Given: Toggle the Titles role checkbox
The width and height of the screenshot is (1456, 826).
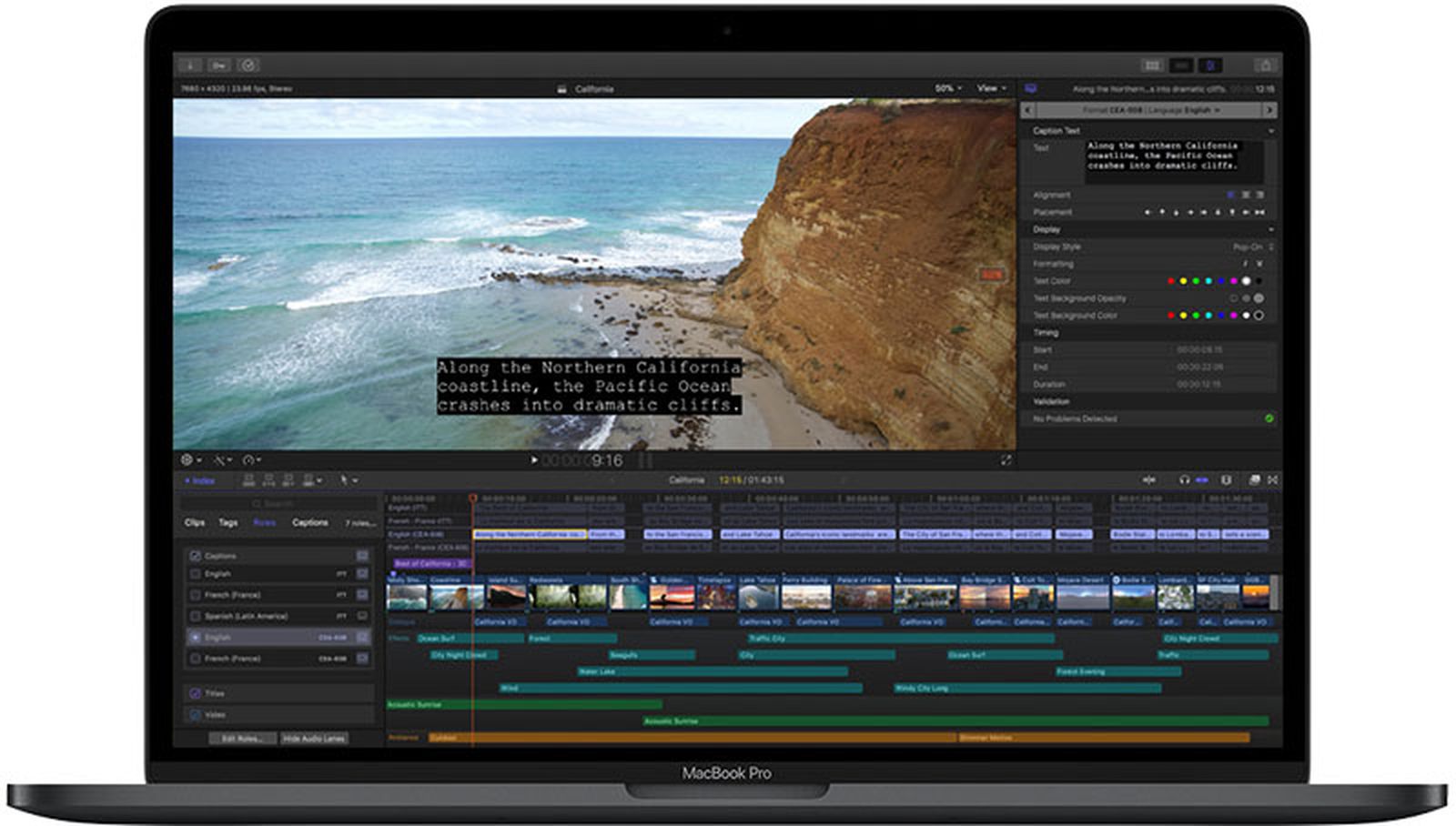Looking at the screenshot, I should point(195,693).
